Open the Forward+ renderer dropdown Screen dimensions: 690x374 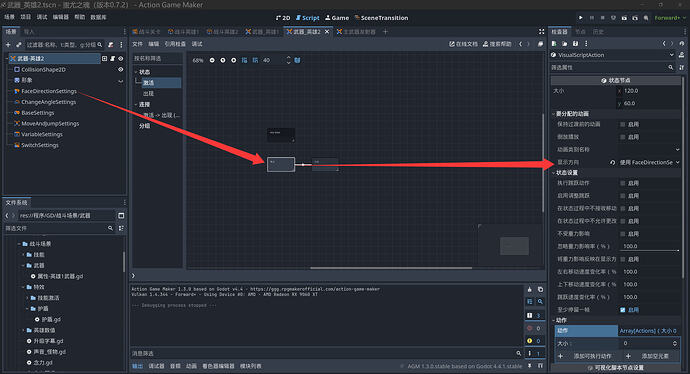coord(670,18)
